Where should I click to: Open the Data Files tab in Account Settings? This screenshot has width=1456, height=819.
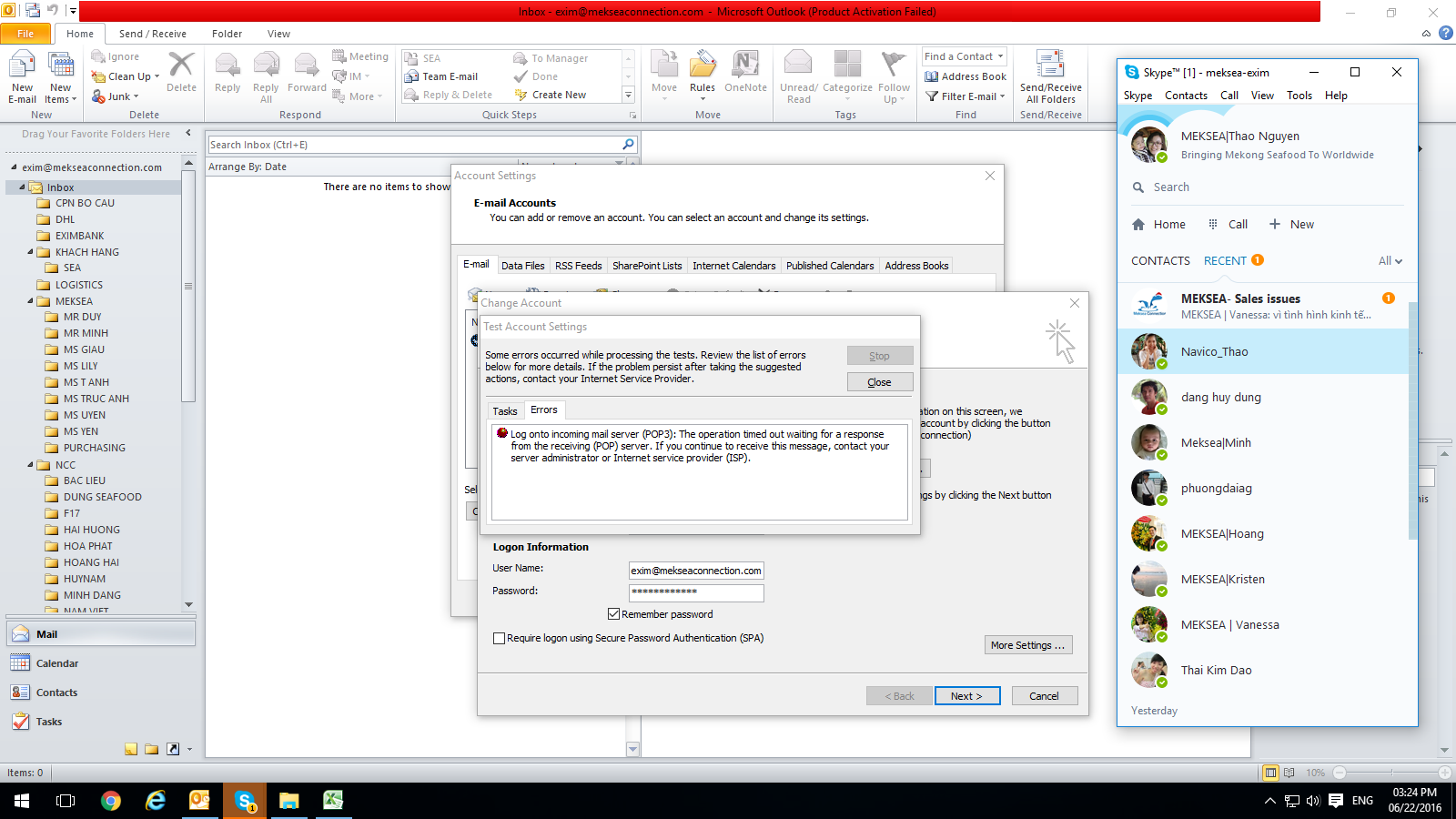pyautogui.click(x=522, y=266)
